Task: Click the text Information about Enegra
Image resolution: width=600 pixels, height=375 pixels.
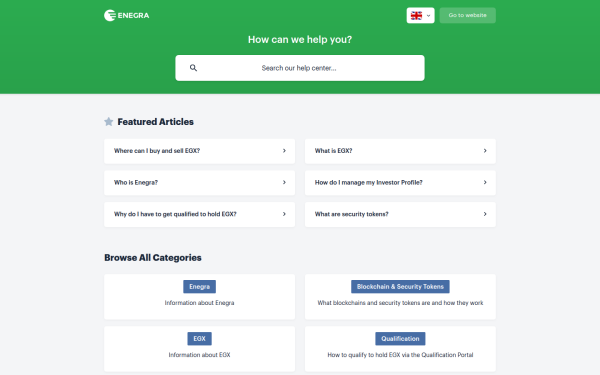Action: coord(199,303)
